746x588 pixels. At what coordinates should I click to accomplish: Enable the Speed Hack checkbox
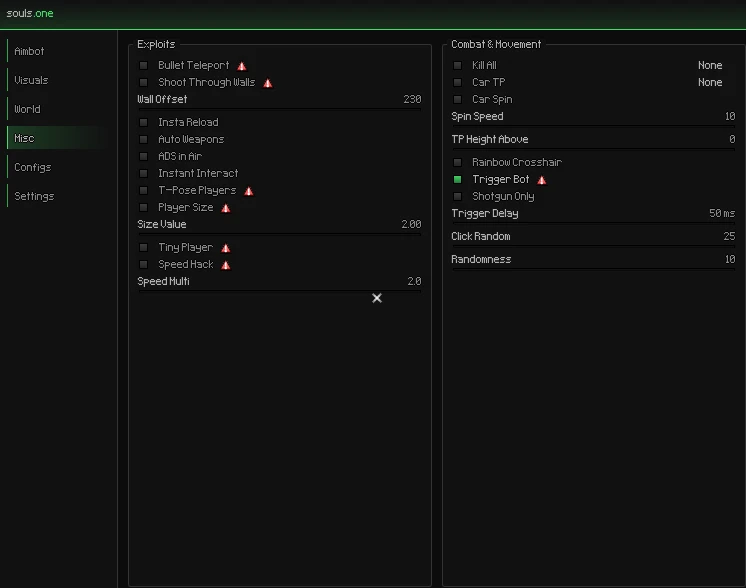(143, 265)
